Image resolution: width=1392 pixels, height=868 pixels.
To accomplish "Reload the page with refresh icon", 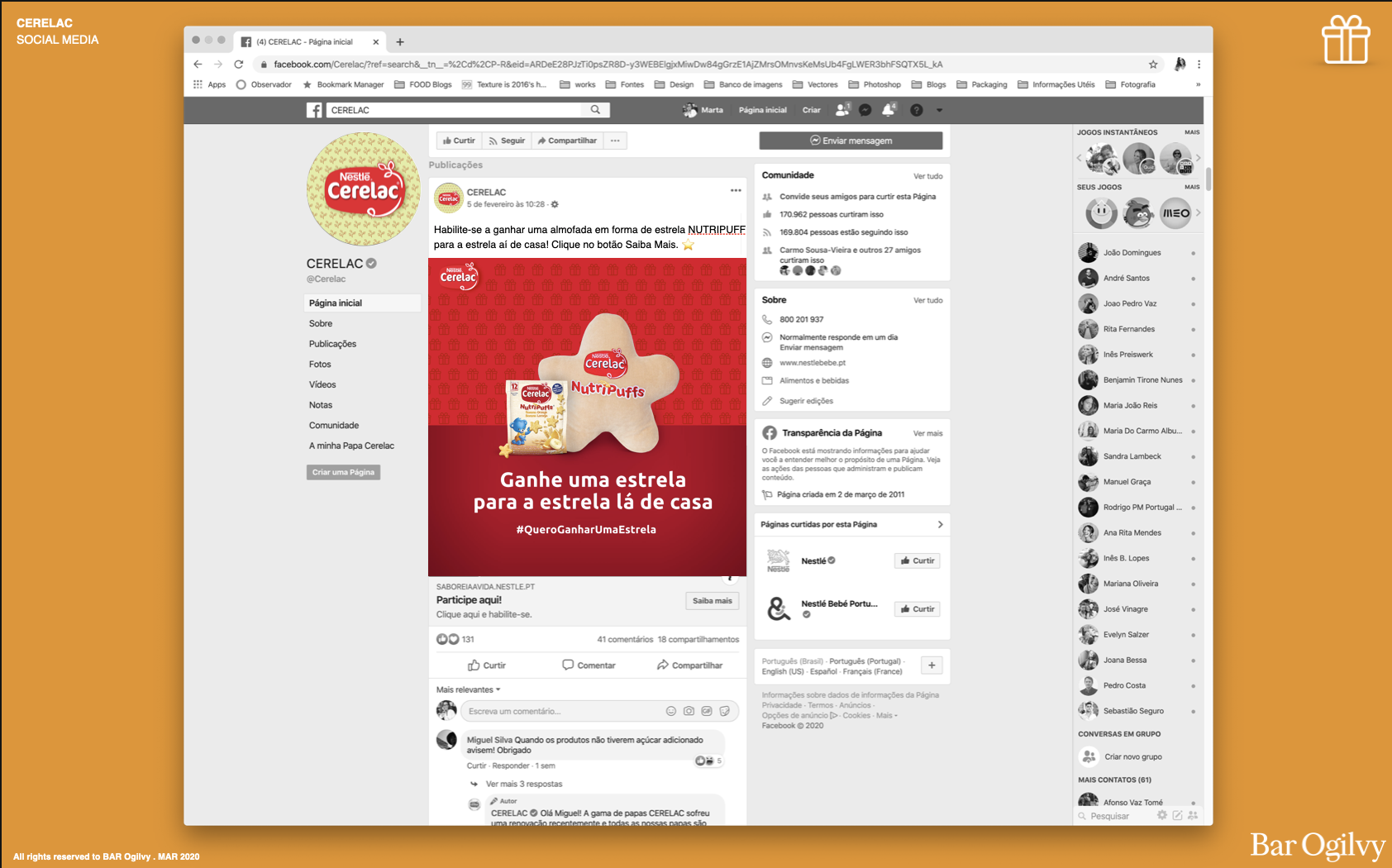I will pyautogui.click(x=239, y=64).
